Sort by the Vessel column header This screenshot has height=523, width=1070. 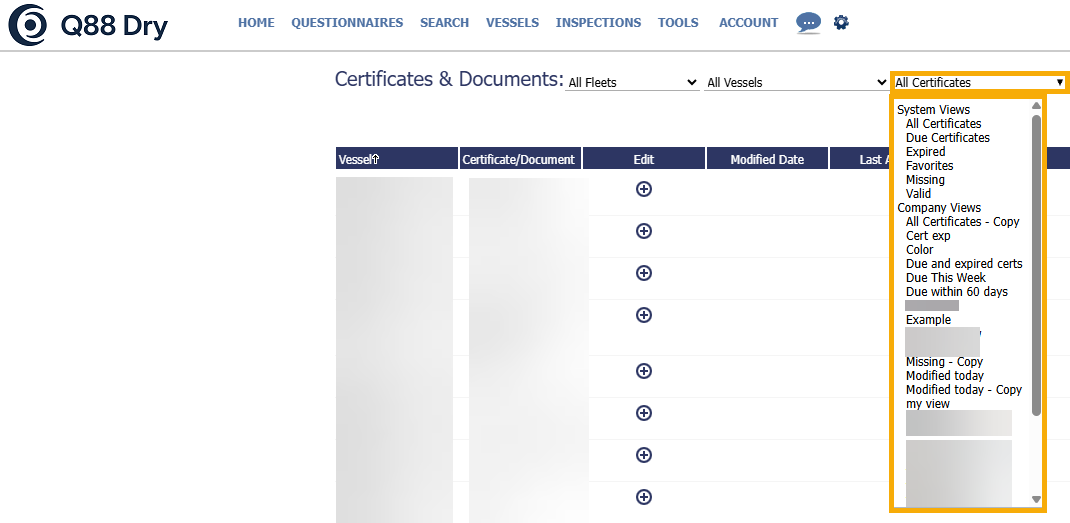click(397, 158)
